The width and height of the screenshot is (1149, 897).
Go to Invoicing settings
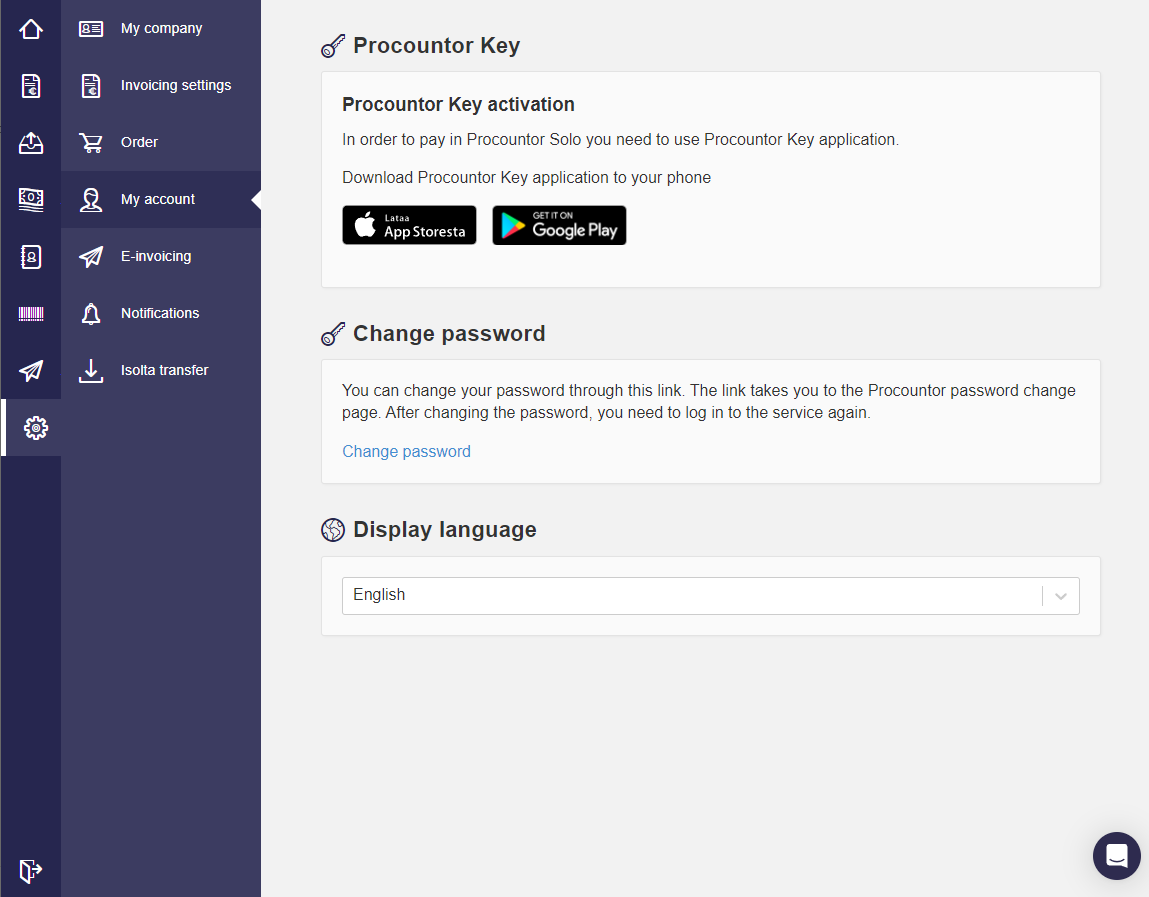click(x=161, y=86)
